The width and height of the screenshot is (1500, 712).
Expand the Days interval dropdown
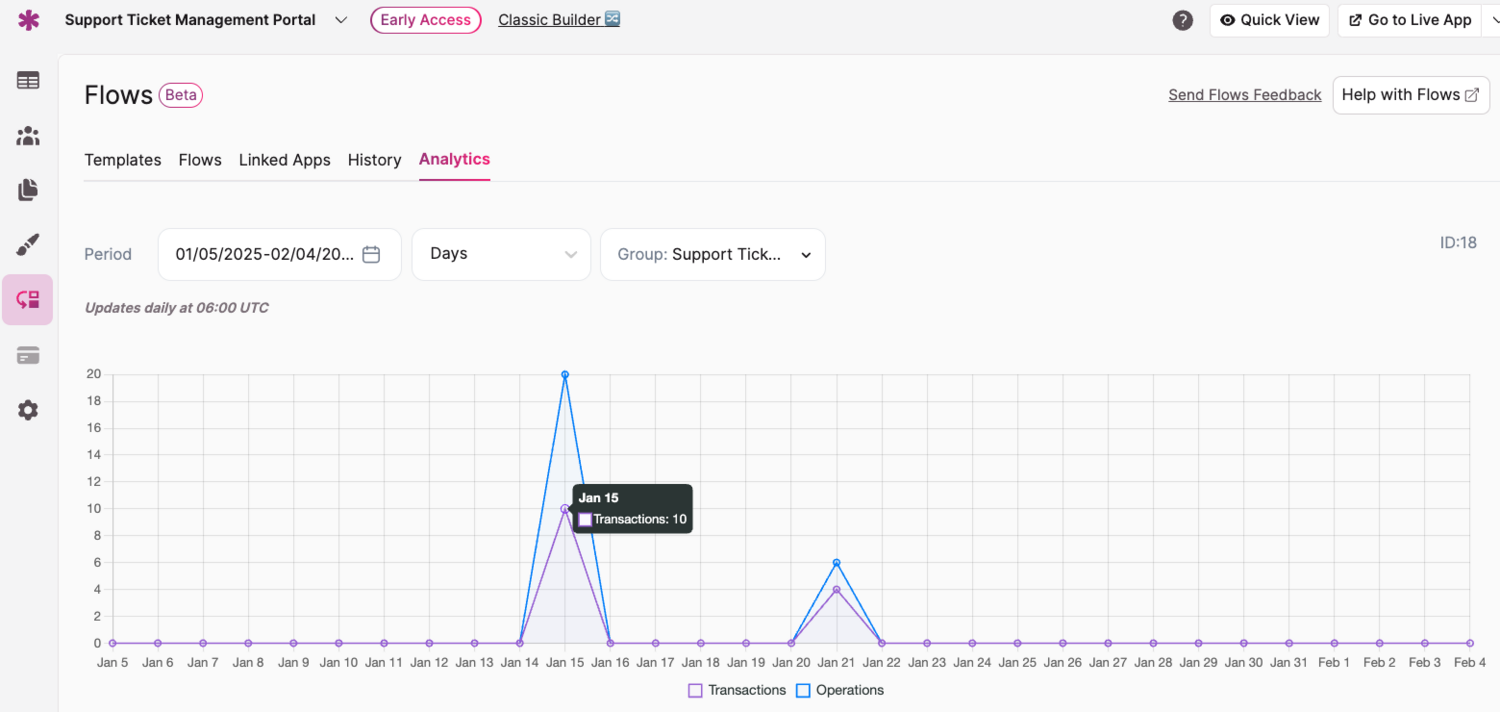501,254
